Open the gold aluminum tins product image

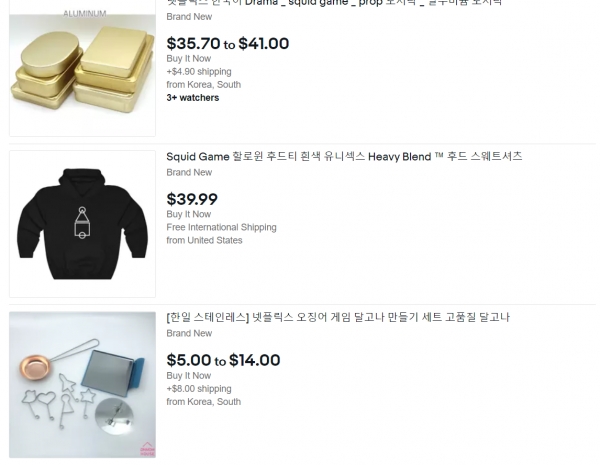point(82,72)
